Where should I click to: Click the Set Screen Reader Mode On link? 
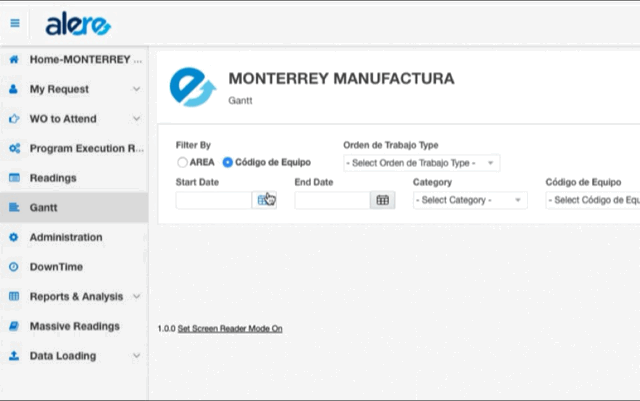click(x=230, y=328)
